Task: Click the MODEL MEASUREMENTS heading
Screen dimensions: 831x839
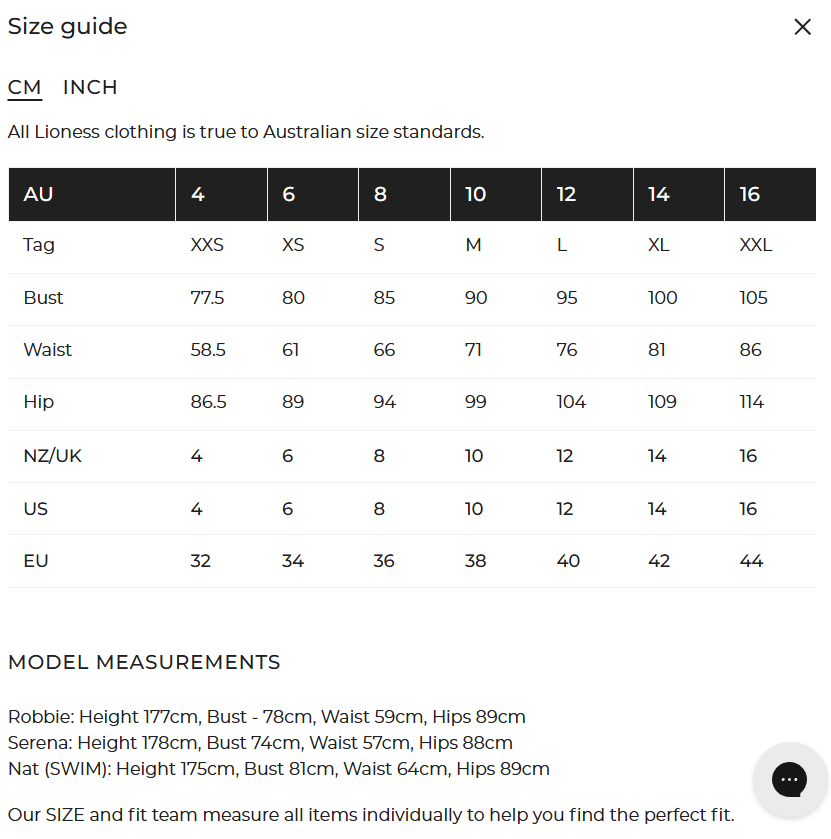Action: pyautogui.click(x=144, y=662)
